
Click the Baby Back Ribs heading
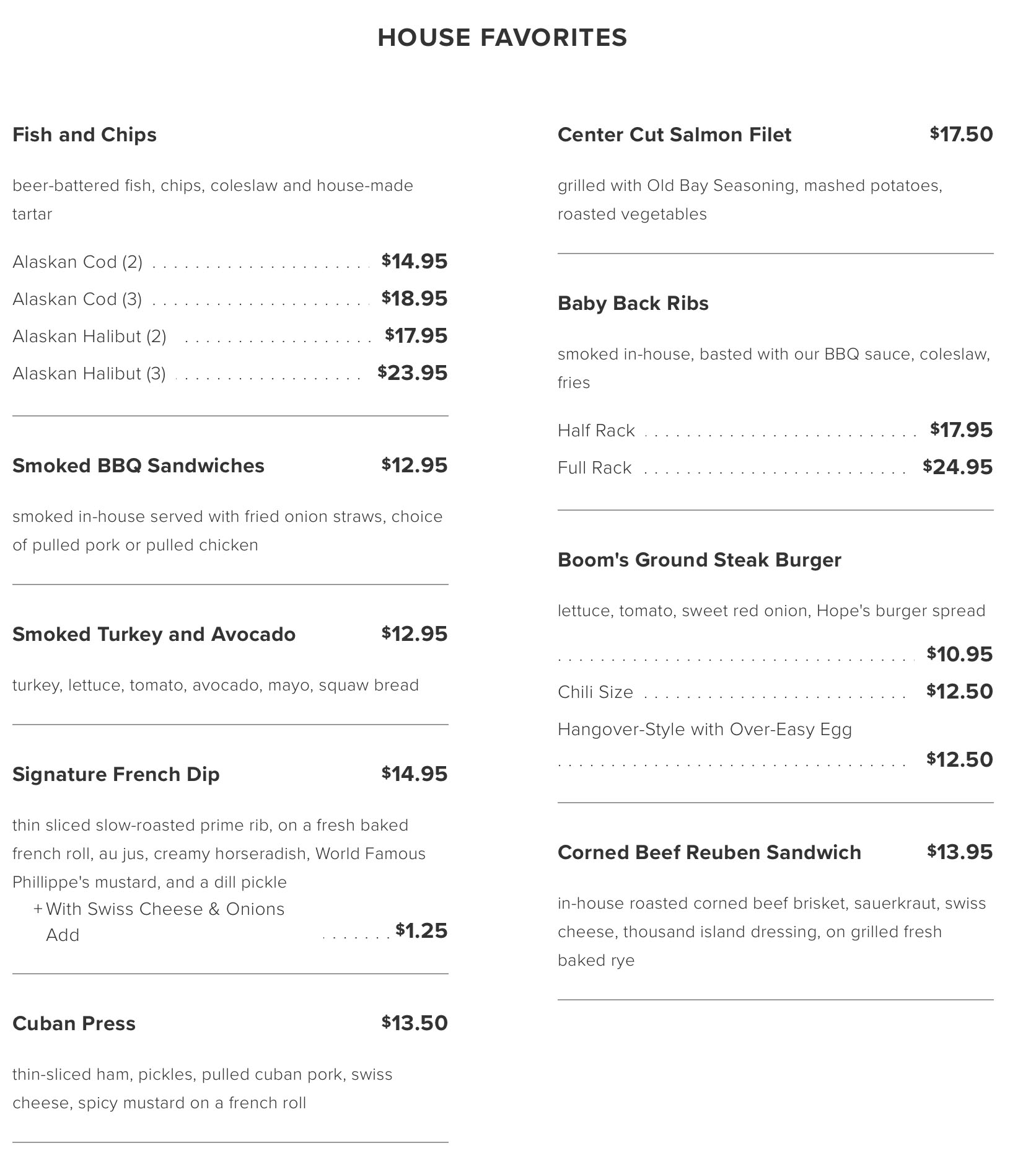(x=633, y=303)
